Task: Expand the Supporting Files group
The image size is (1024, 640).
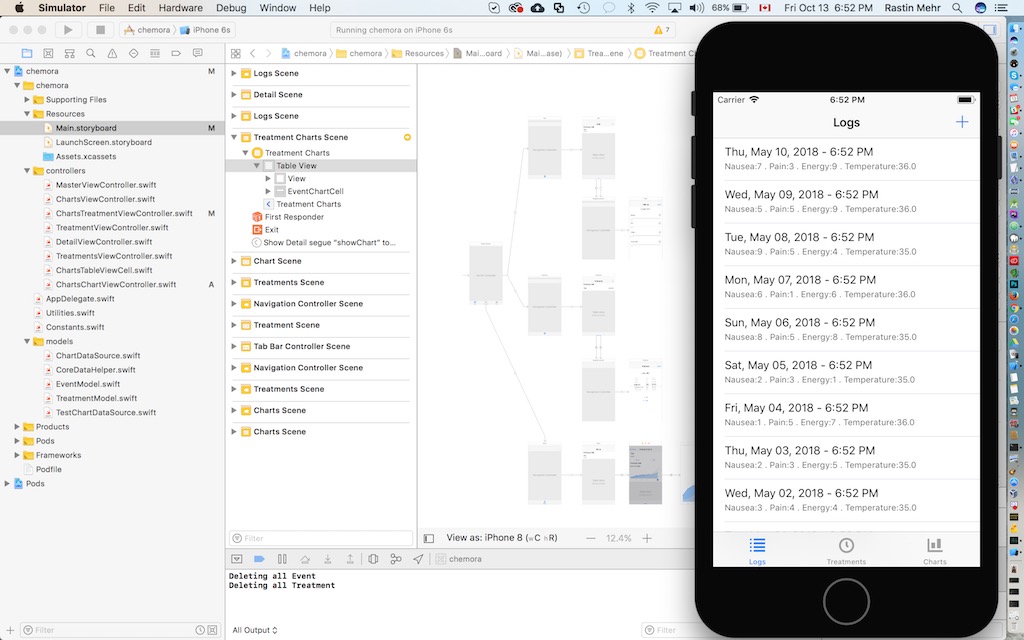Action: 27,100
